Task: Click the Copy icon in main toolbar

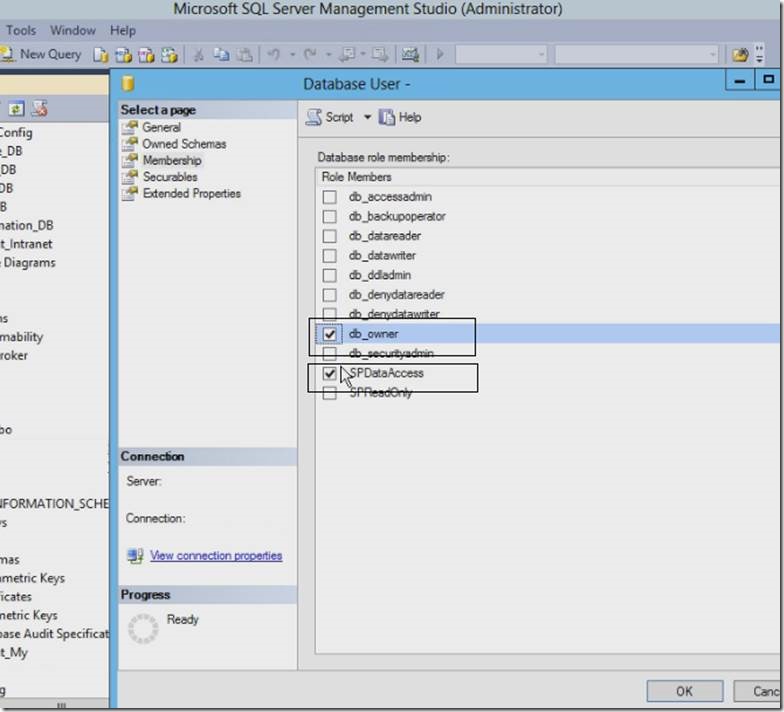Action: [x=221, y=54]
